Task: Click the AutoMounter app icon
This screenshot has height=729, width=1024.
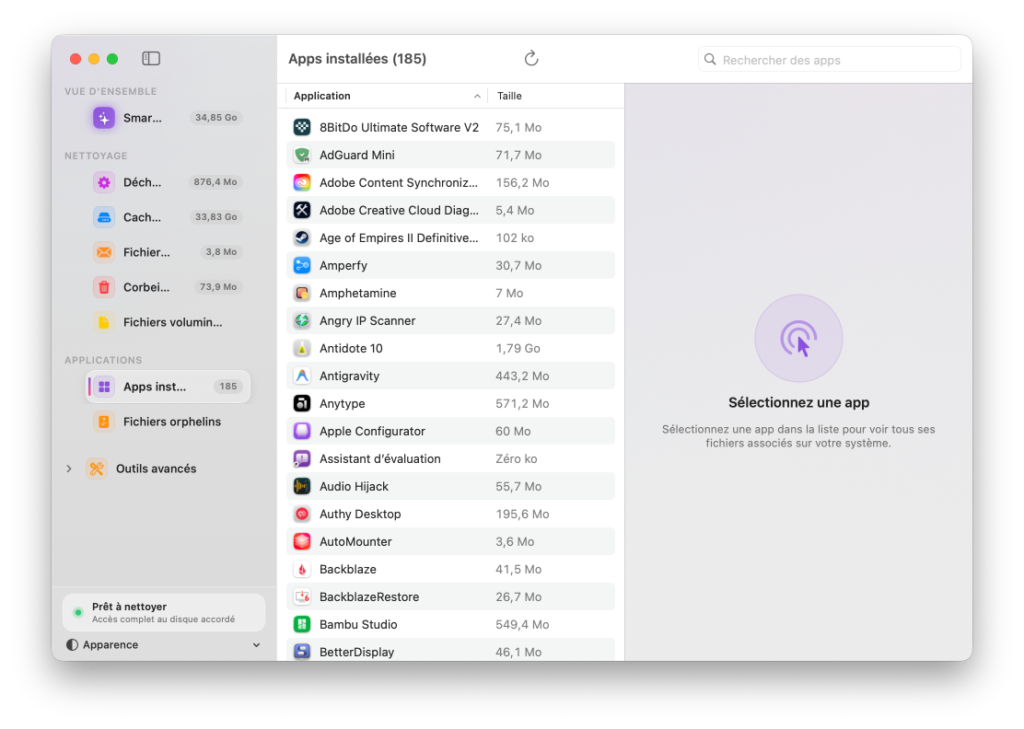Action: (302, 542)
